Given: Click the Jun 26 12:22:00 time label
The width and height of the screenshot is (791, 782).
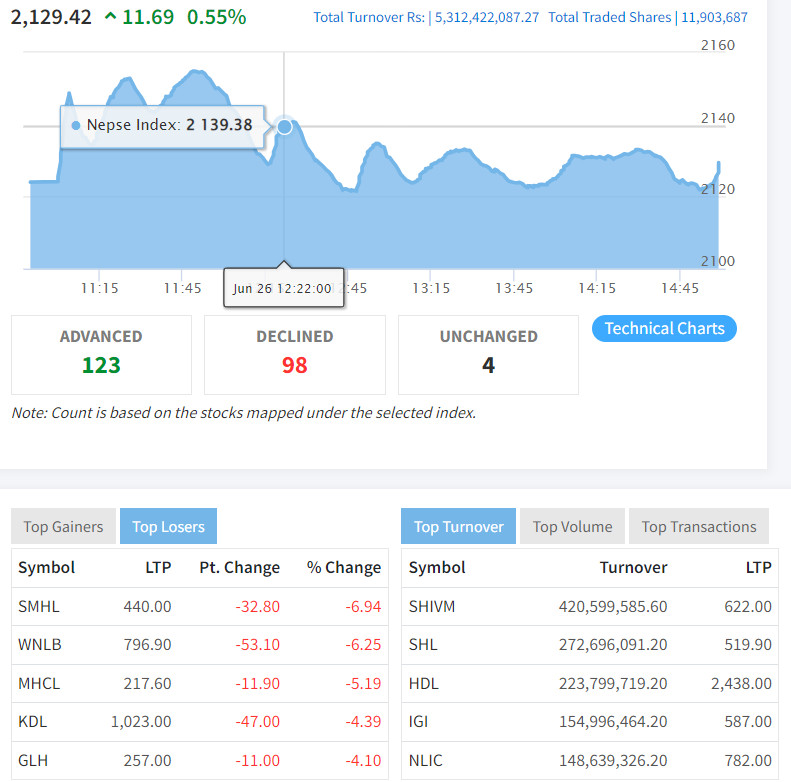Looking at the screenshot, I should click(284, 288).
